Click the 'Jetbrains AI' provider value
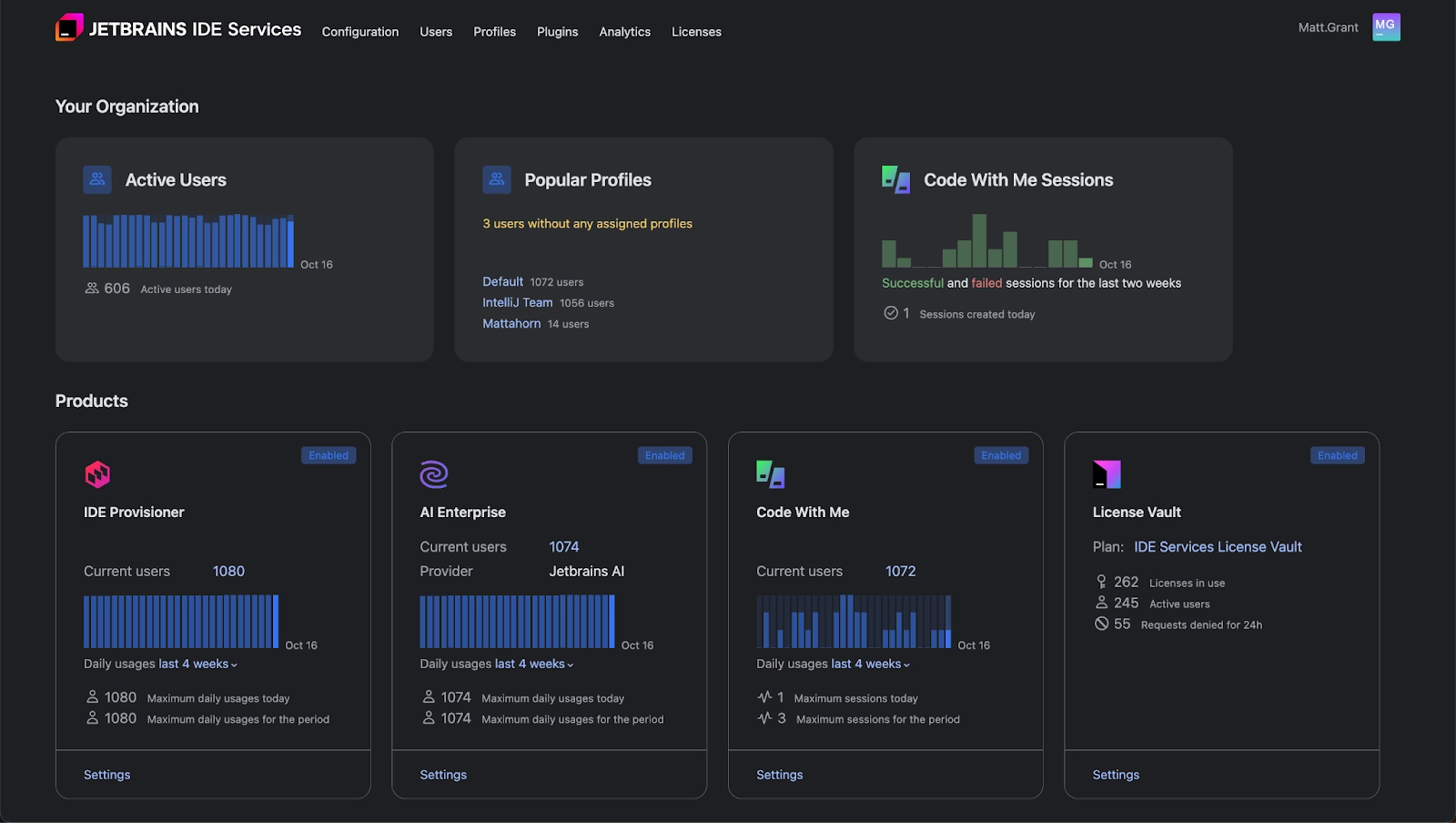Viewport: 1456px width, 823px height. click(x=587, y=571)
